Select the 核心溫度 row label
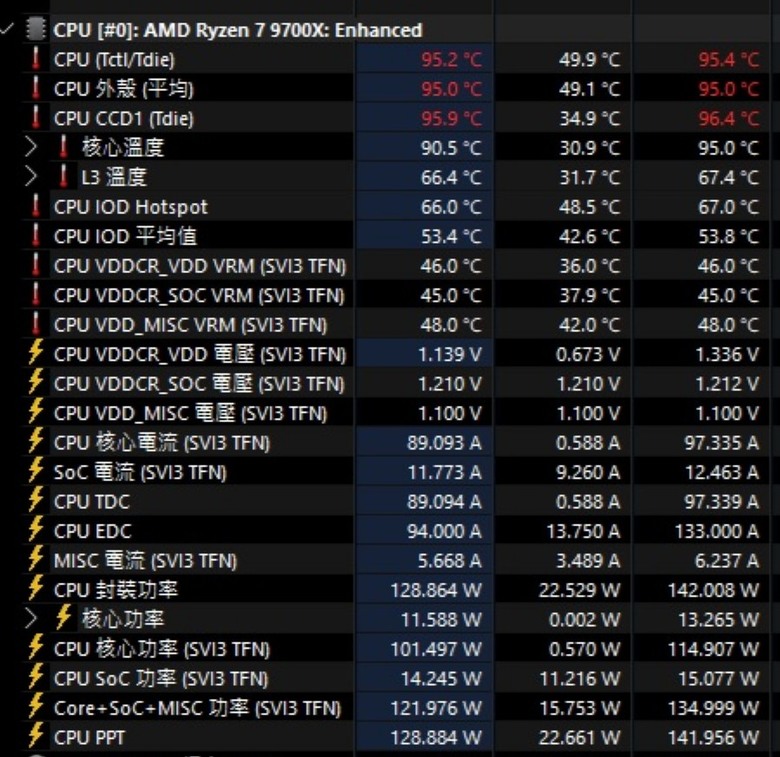The height and width of the screenshot is (757, 780). click(x=123, y=148)
